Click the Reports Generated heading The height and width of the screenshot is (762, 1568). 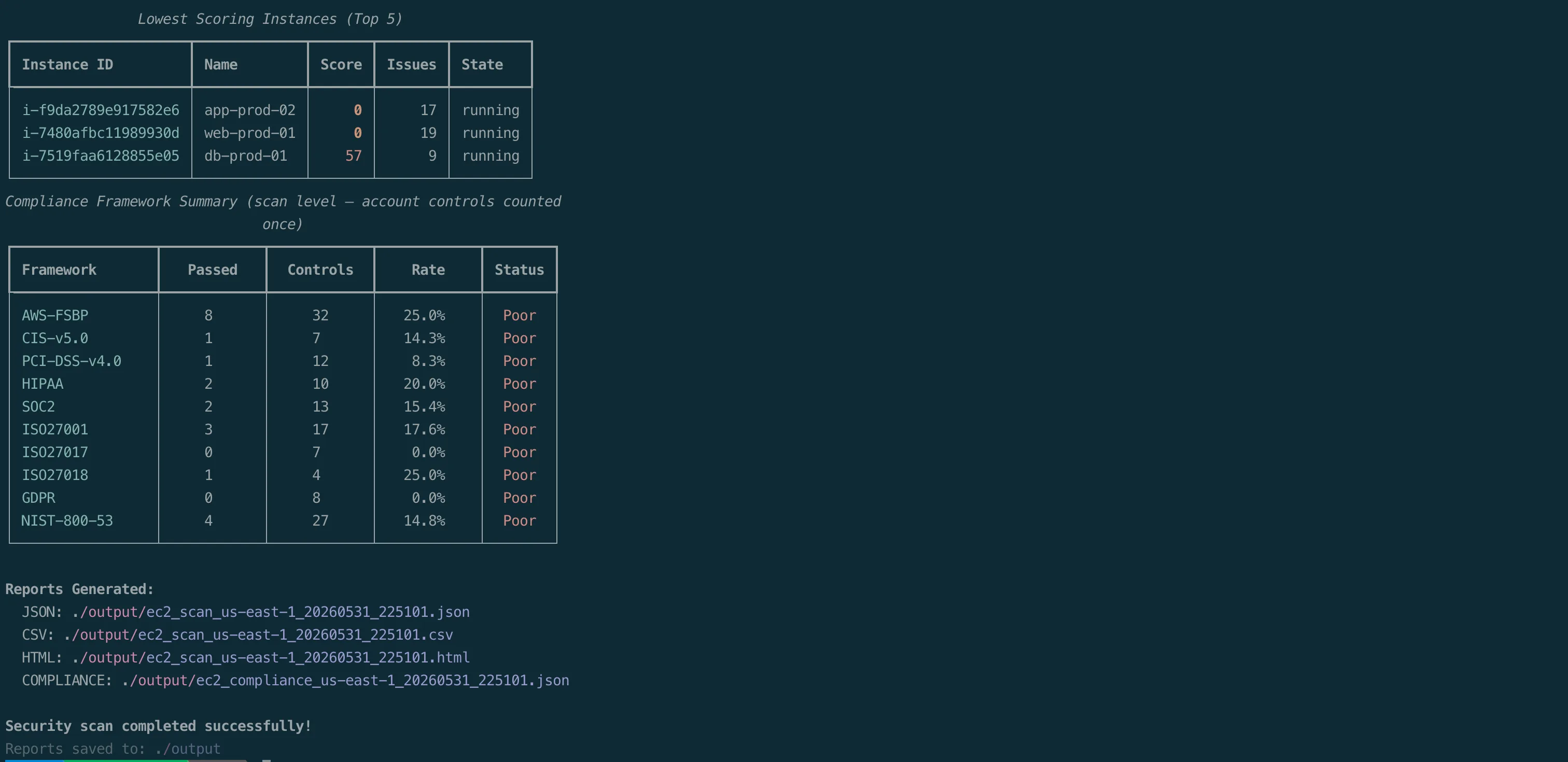[80, 589]
